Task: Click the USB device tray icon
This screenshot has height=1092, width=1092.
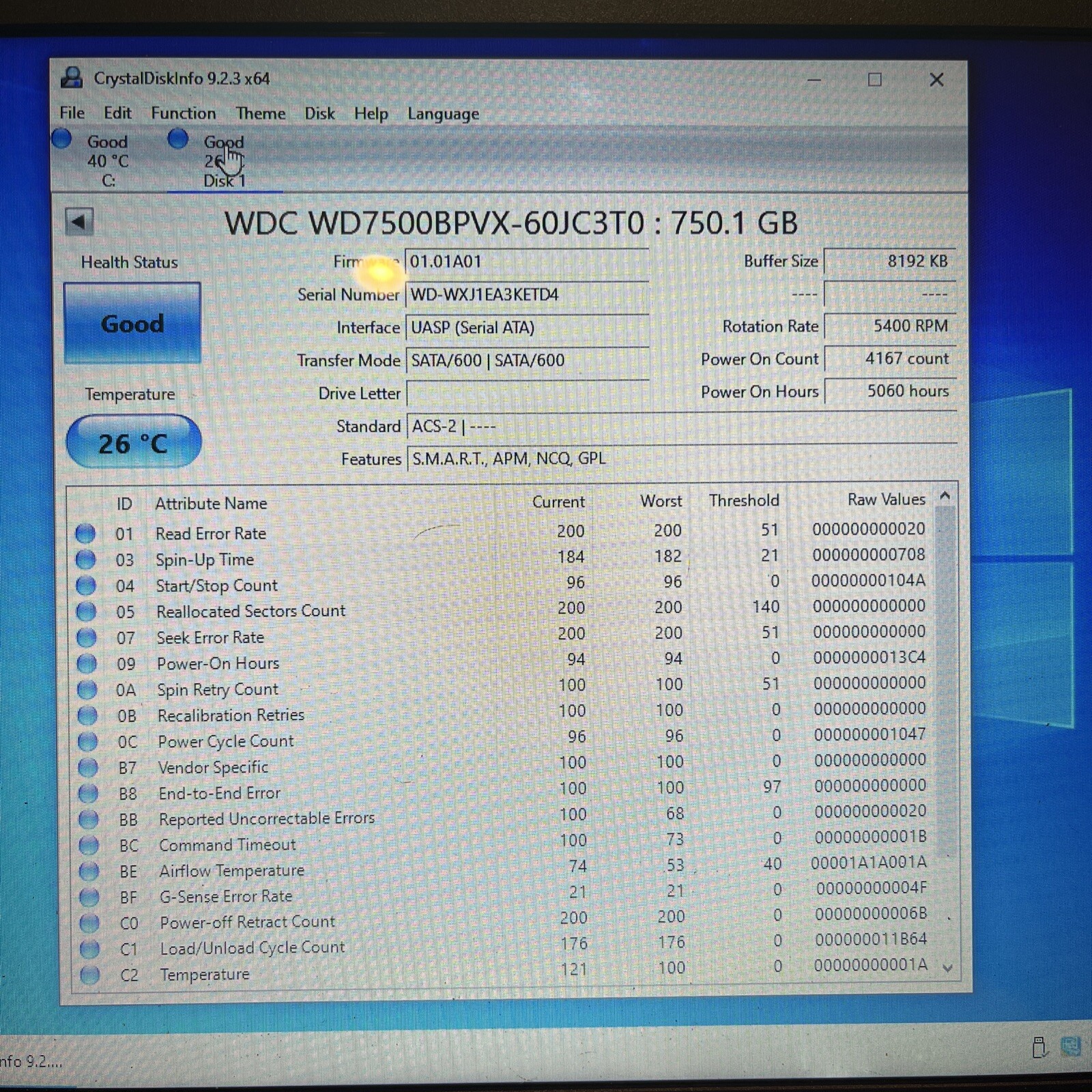Action: 1039,1047
